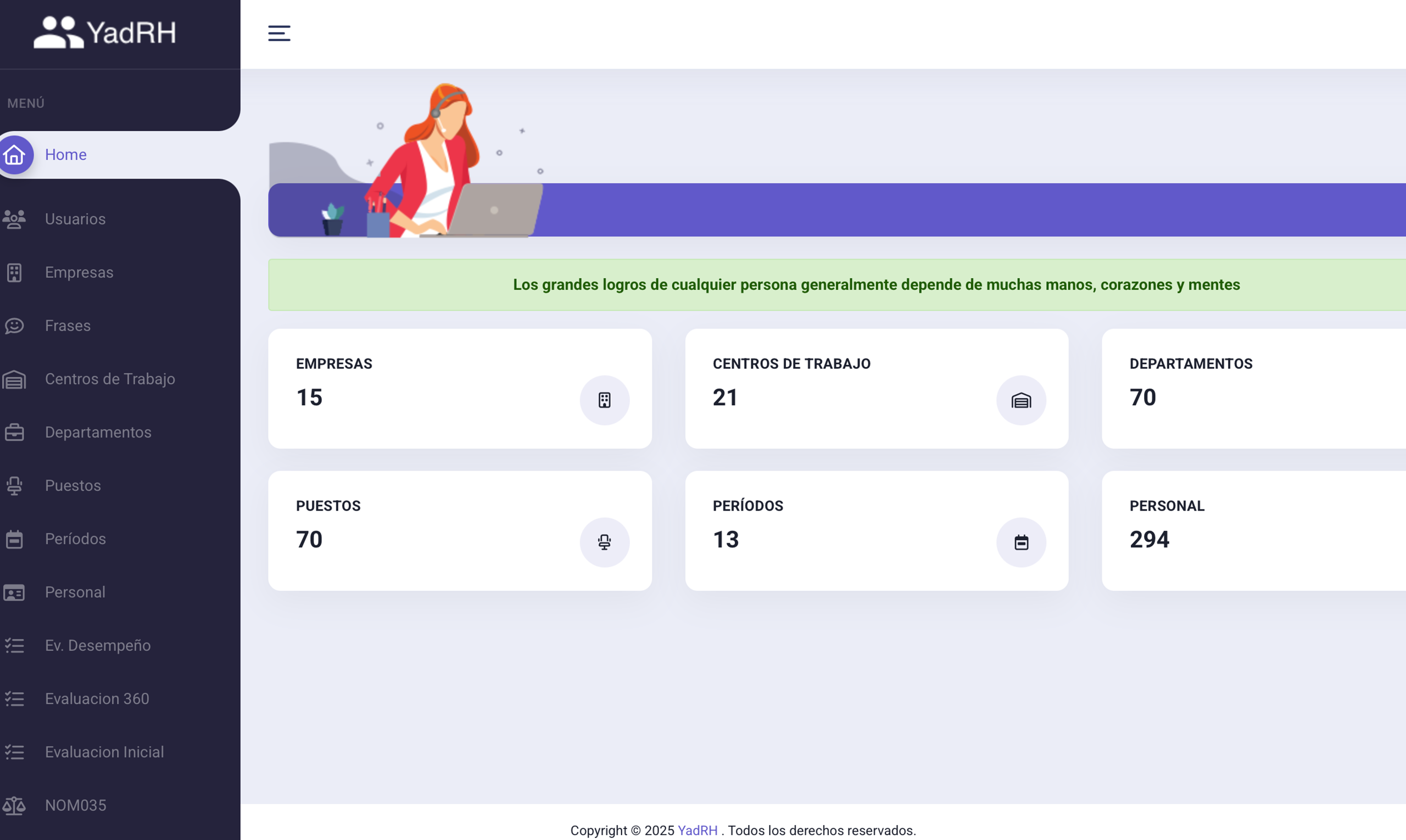Select Evaluacion Inicial in menu
Viewport: 1406px width, 840px height.
[104, 752]
